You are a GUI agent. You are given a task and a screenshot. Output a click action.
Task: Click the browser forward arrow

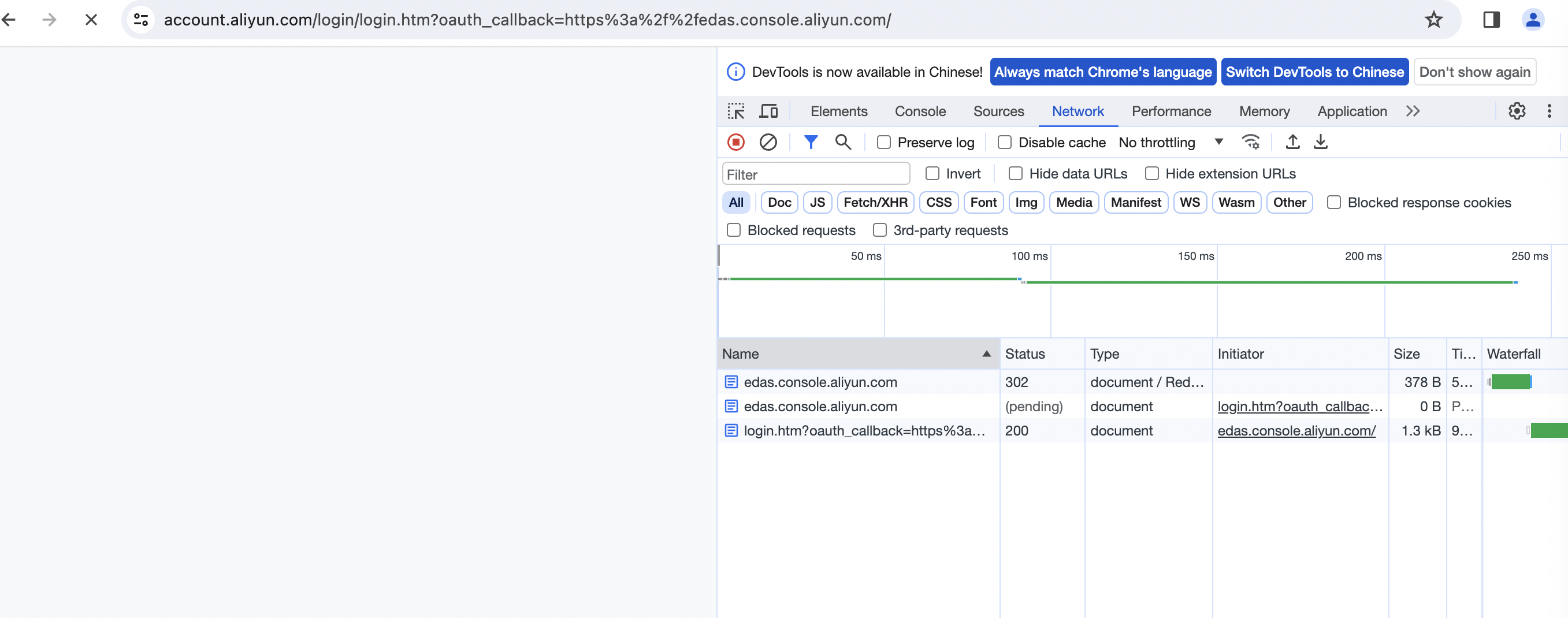(x=49, y=20)
